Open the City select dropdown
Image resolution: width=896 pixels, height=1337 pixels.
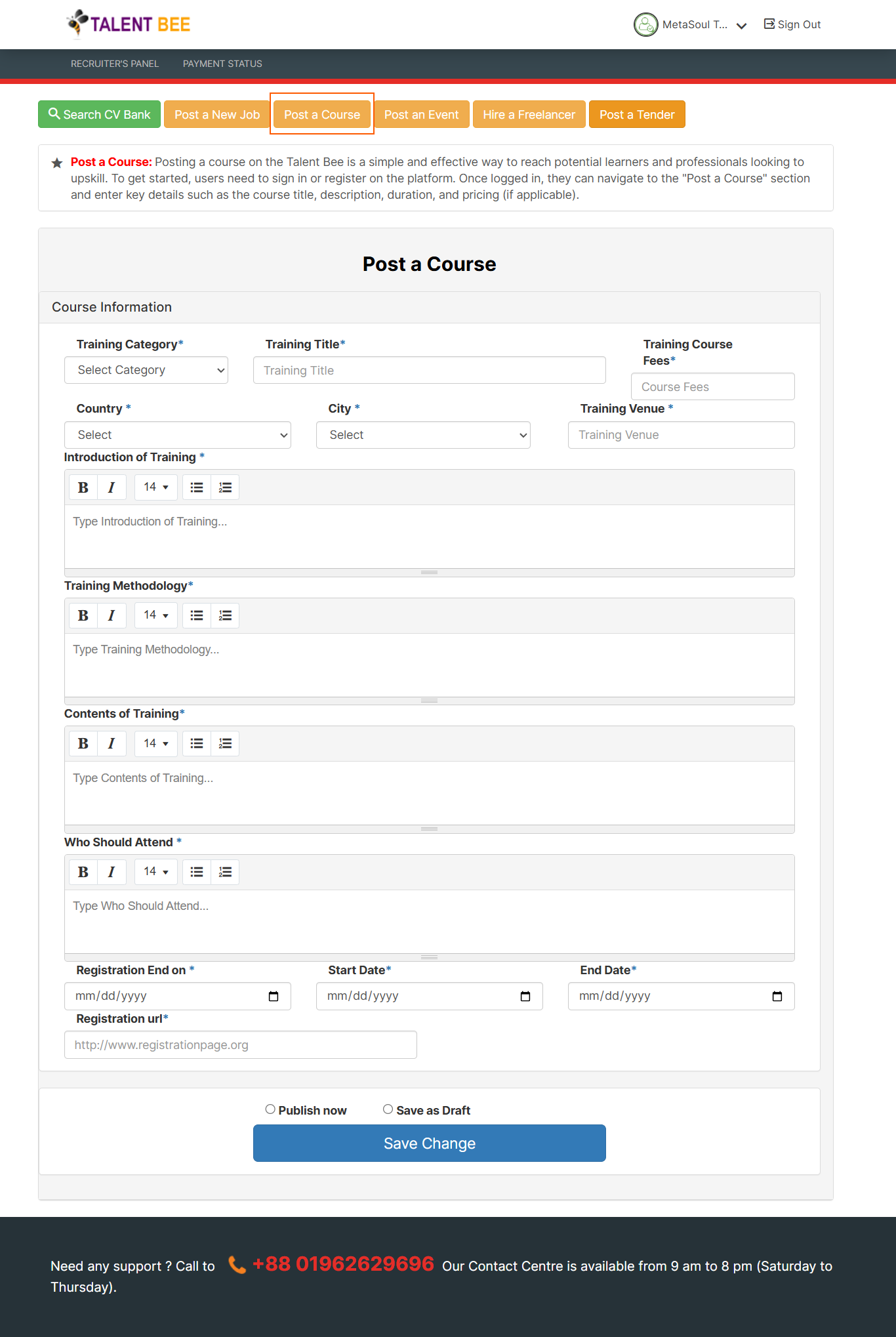(423, 435)
